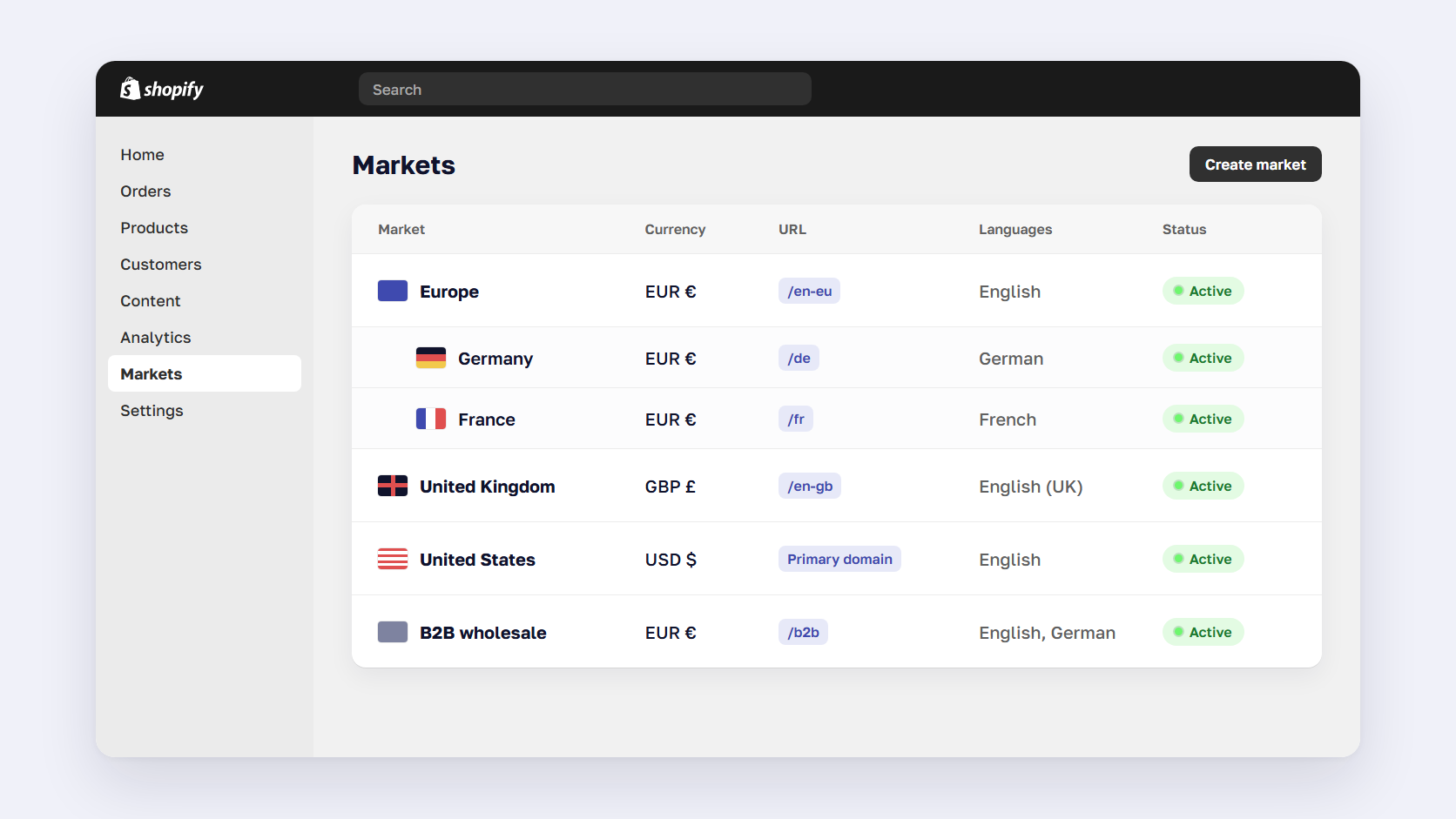Click the United Kingdom flag icon

[x=393, y=486]
